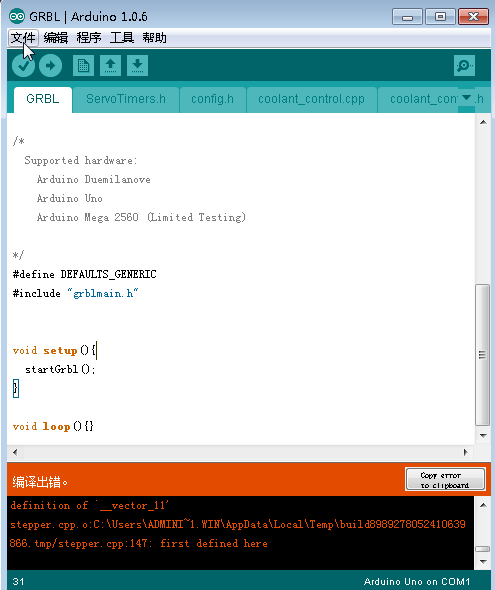Click the Arduino logo in title bar

17,17
